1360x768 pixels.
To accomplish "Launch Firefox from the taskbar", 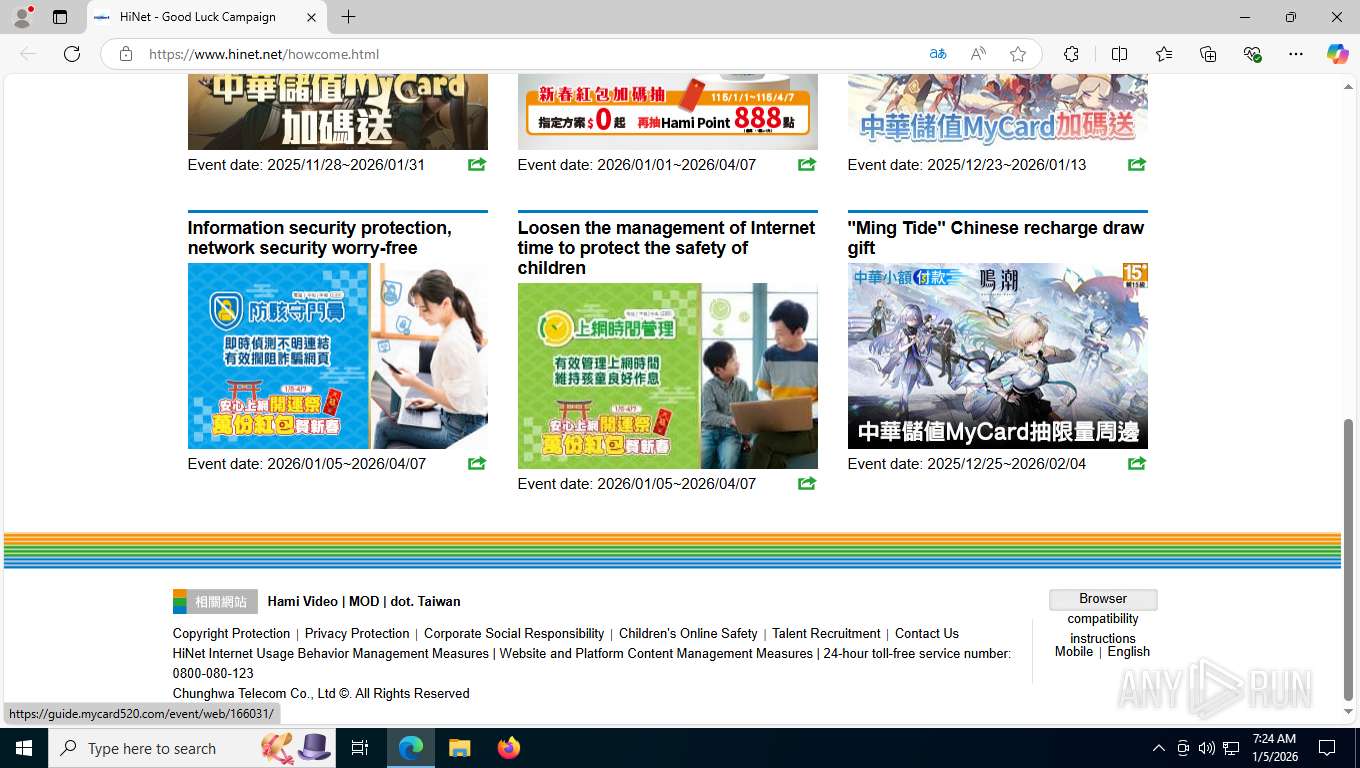I will 509,748.
